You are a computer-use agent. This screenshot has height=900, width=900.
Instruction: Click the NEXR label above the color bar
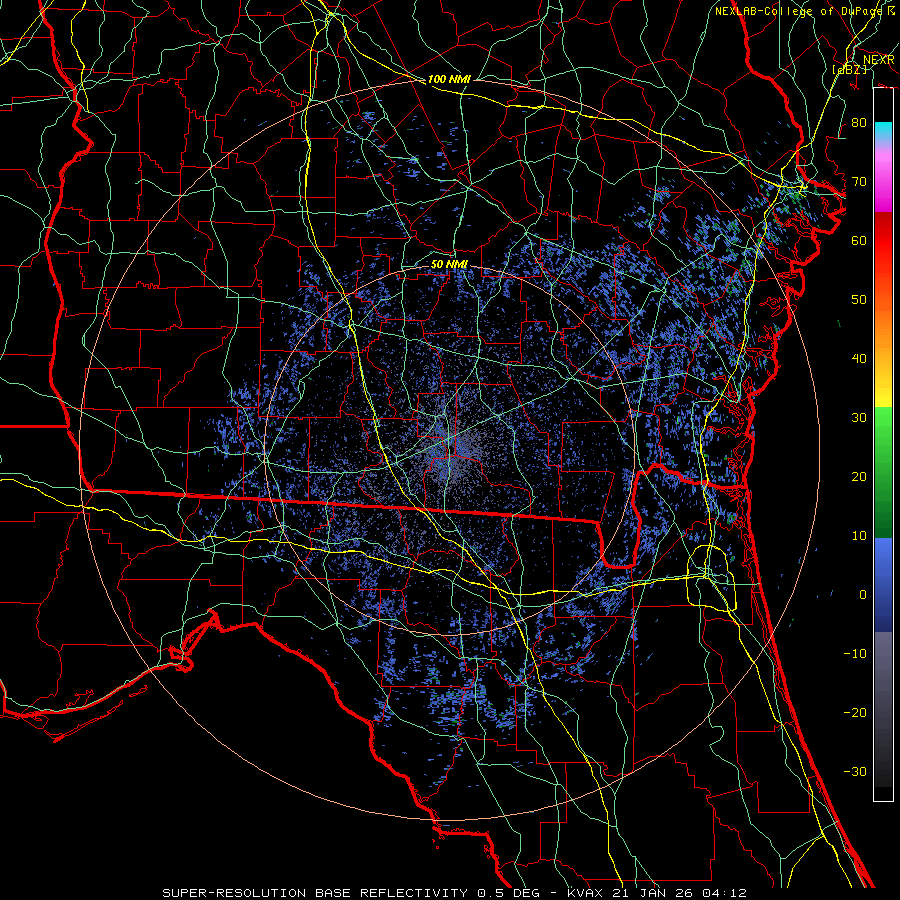coord(878,60)
